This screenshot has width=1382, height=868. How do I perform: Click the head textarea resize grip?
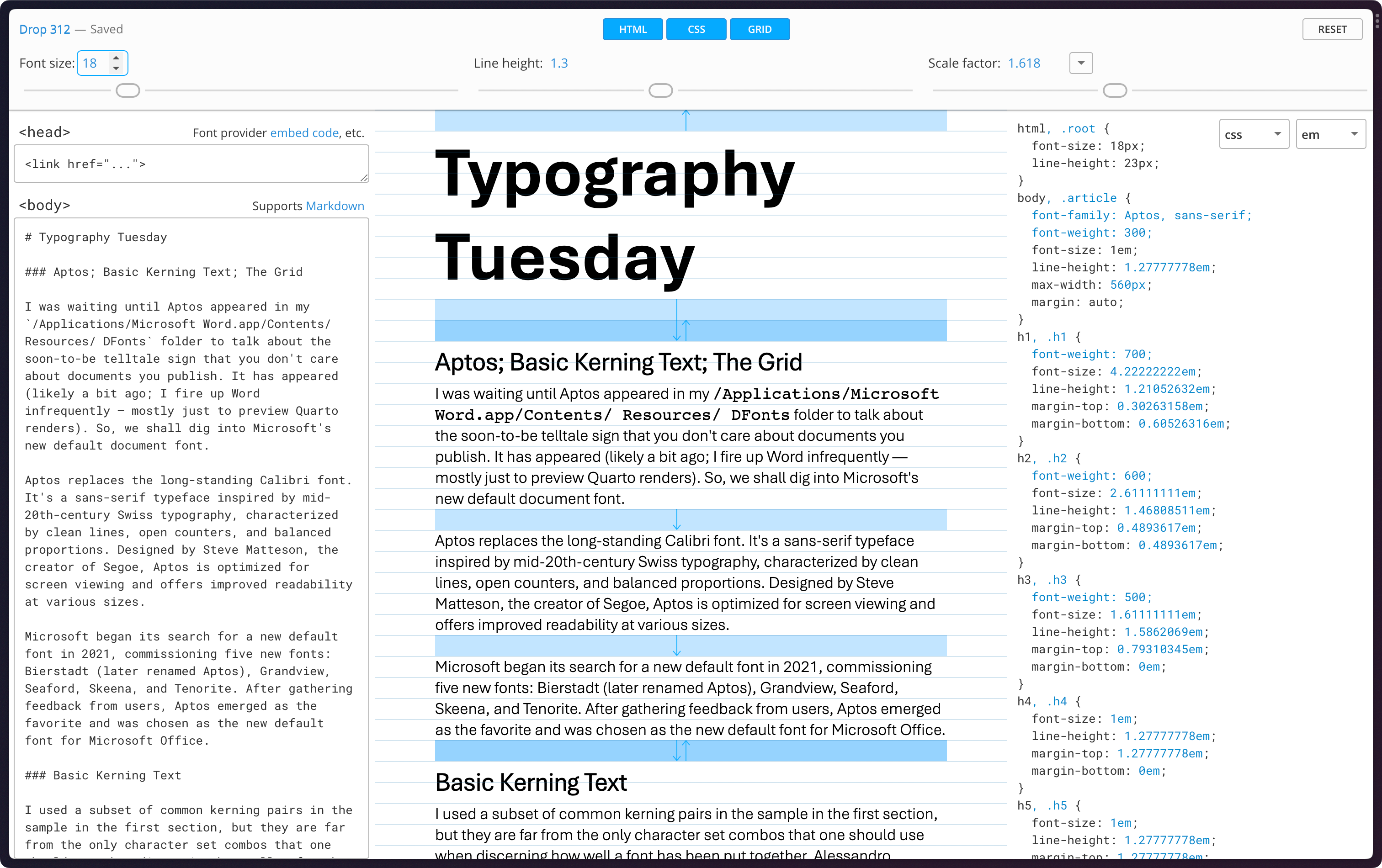pos(364,178)
